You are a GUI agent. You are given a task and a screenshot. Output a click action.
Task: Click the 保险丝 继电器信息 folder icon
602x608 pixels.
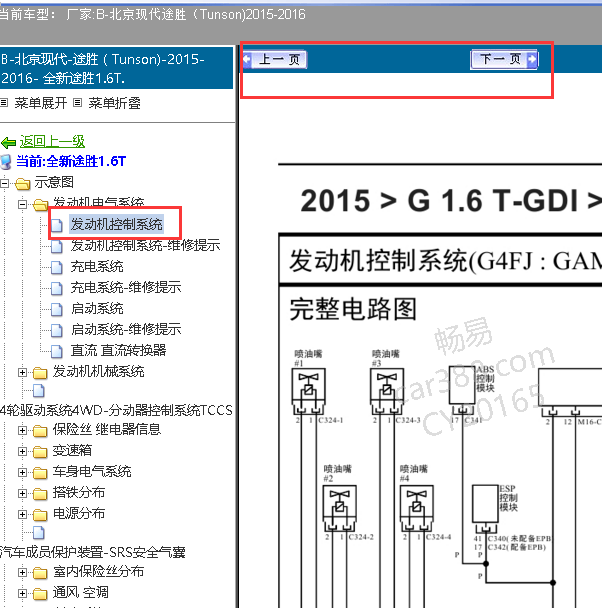(40, 431)
